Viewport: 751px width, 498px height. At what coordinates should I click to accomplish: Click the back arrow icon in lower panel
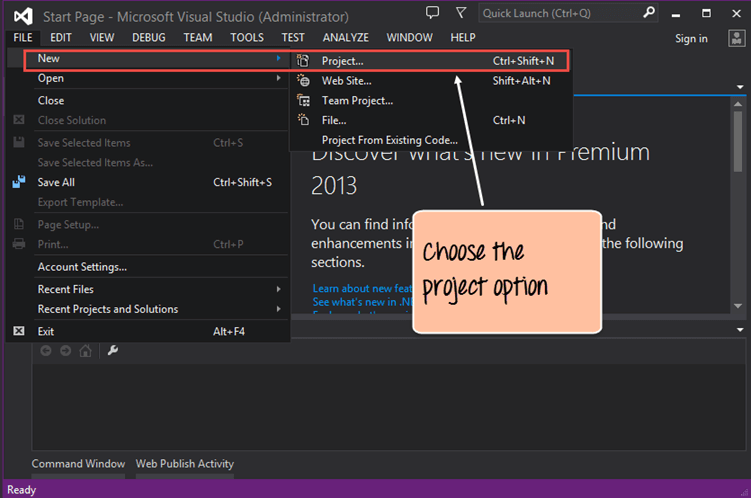tap(46, 350)
